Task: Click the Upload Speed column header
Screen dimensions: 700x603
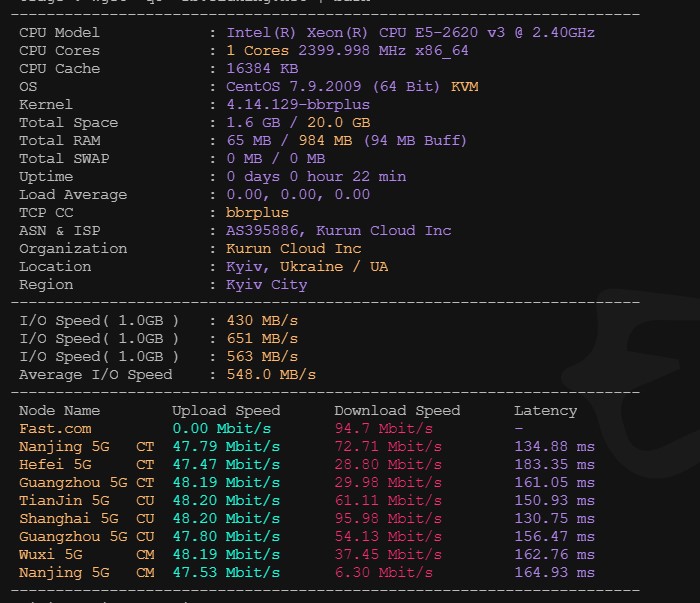Action: (x=226, y=411)
